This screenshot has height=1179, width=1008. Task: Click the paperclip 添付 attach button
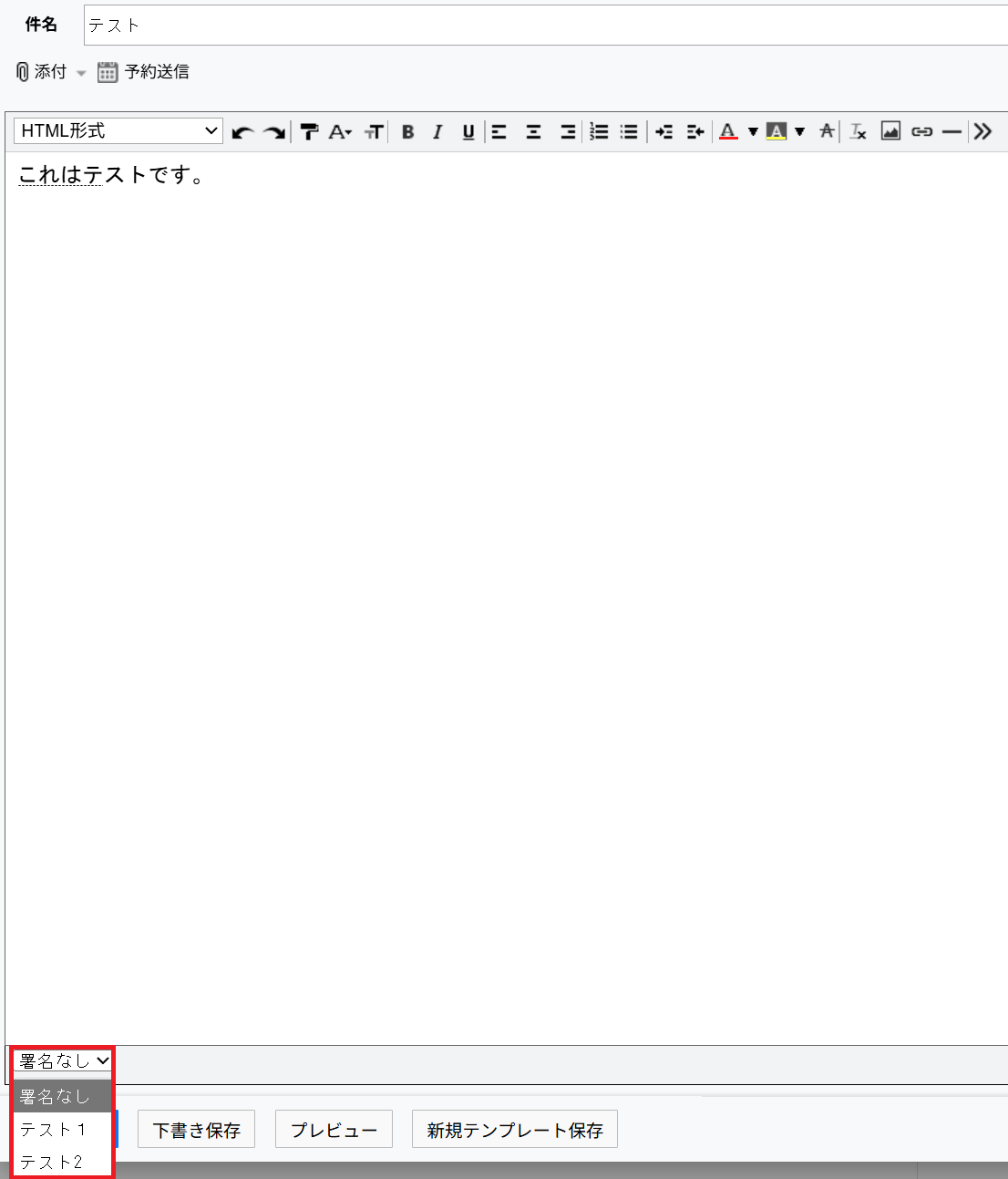41,71
